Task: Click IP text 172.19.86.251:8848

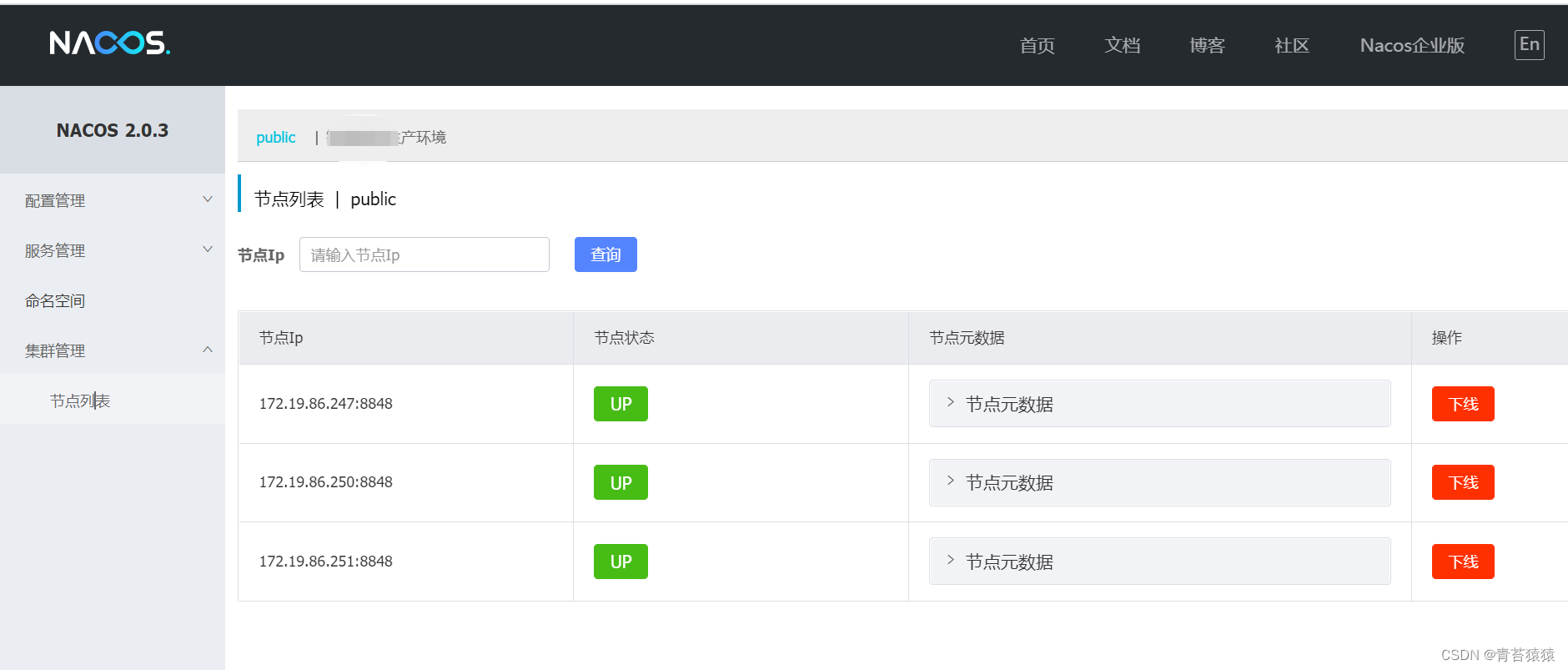Action: 325,562
